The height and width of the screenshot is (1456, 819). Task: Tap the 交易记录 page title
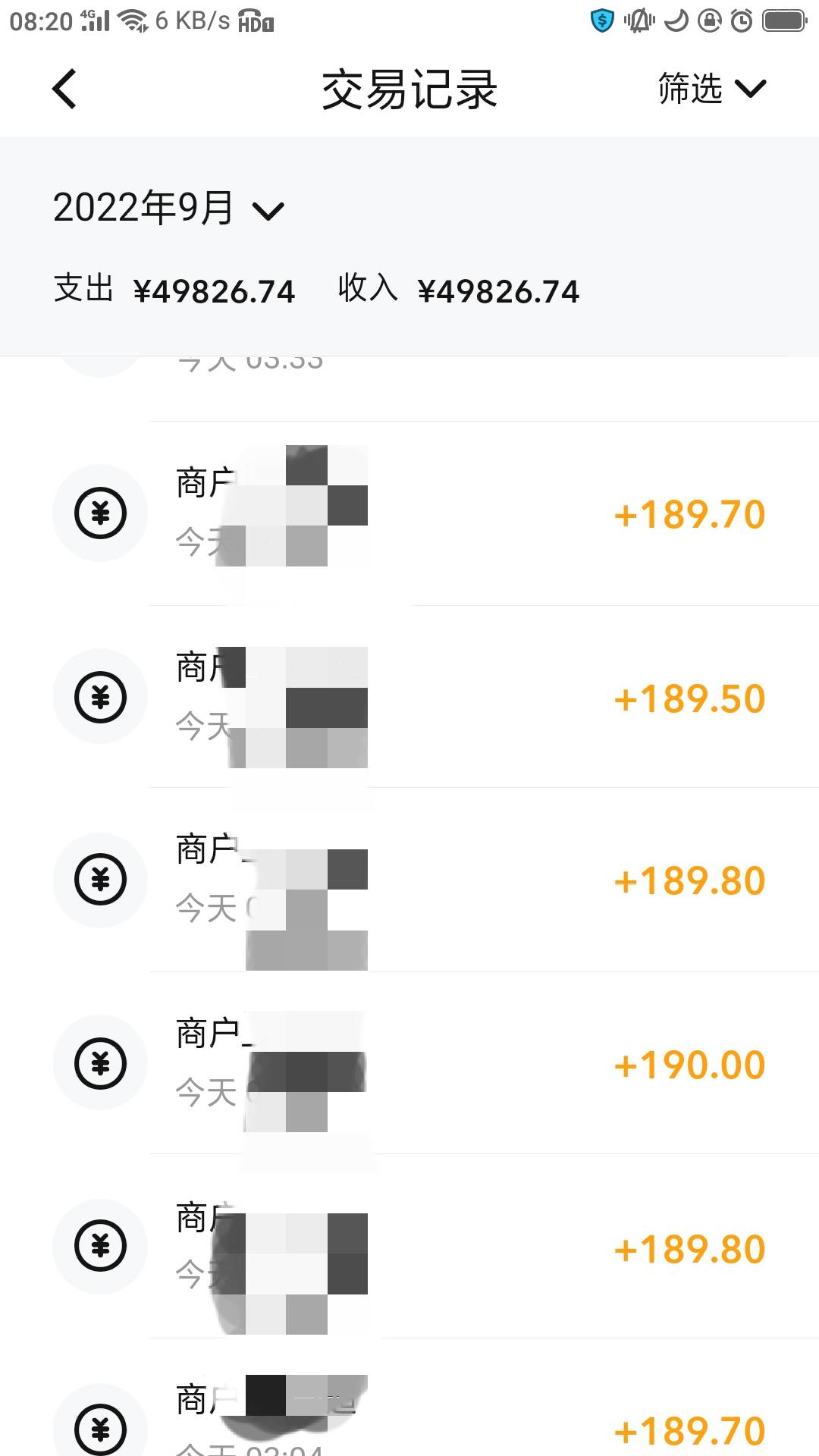point(409,89)
